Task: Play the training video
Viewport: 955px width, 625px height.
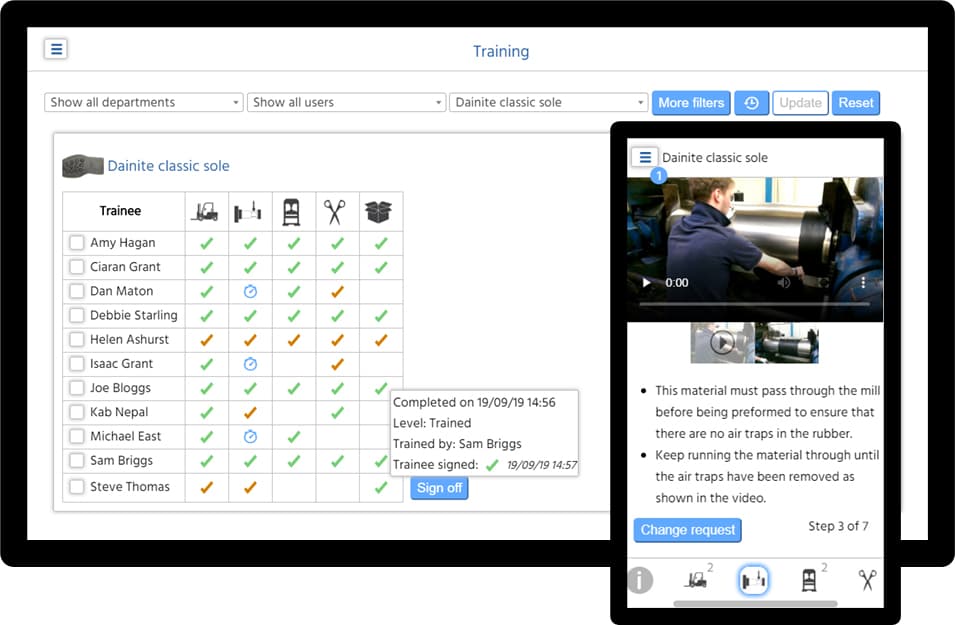Action: (645, 283)
